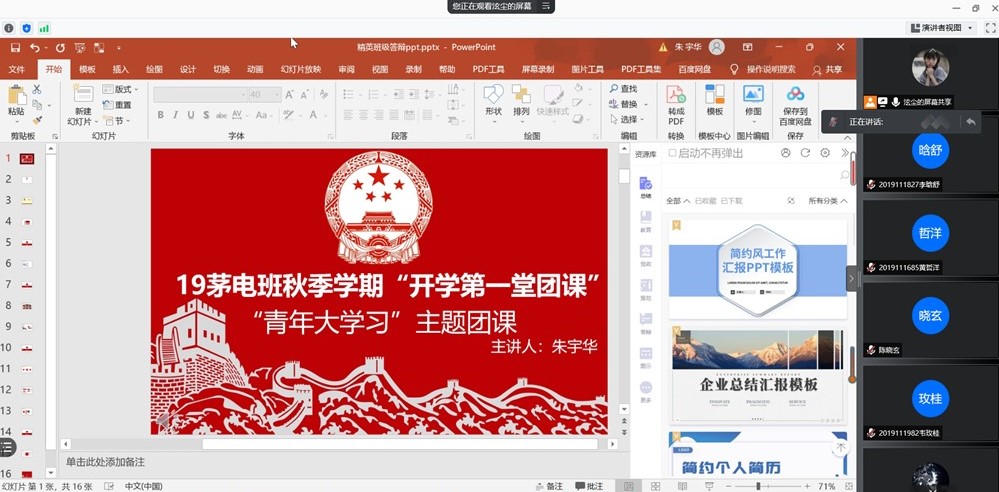The height and width of the screenshot is (492, 999).
Task: Apply Bold formatting button
Action: 160,115
